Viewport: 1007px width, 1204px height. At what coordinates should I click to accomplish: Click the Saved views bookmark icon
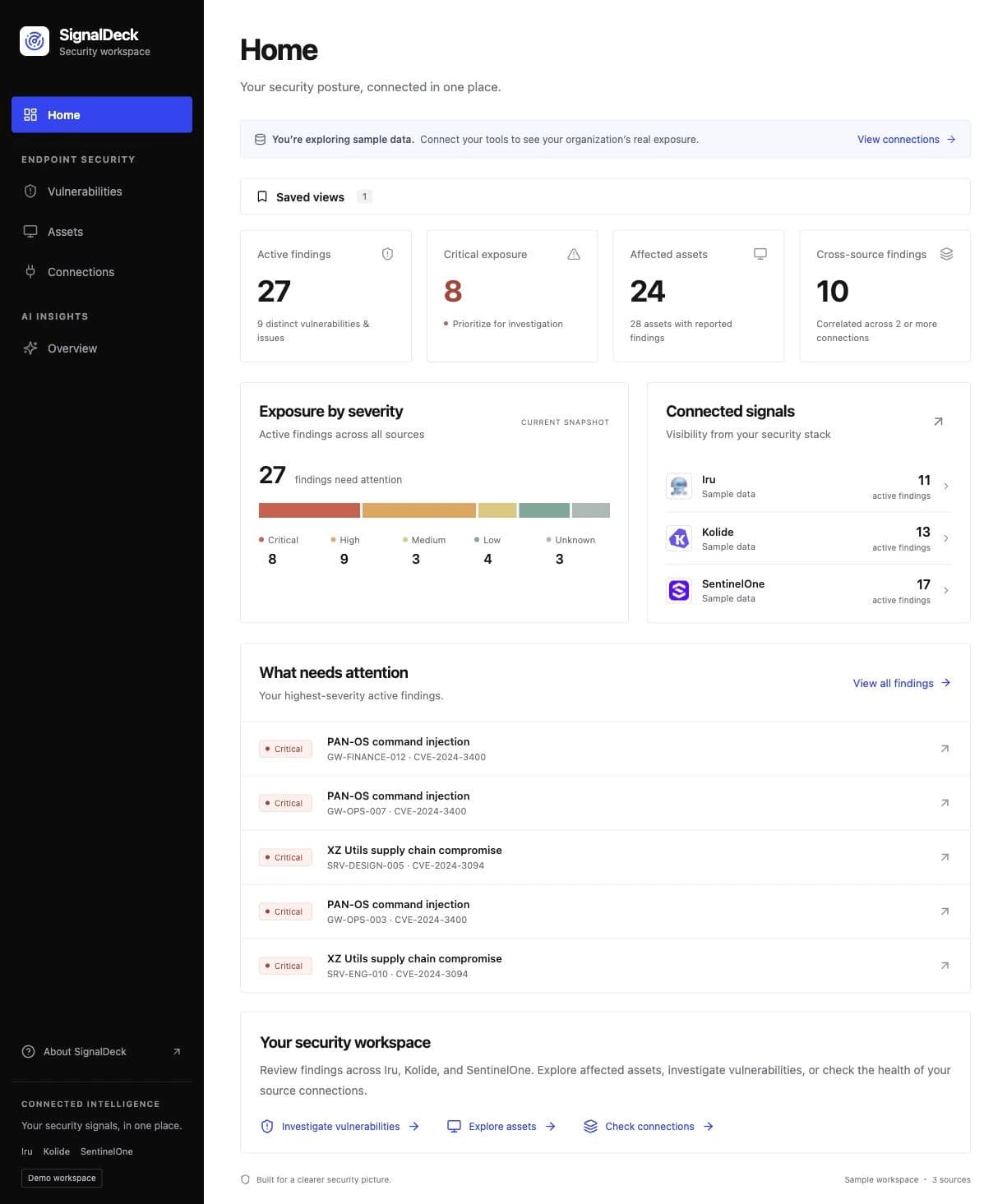pyautogui.click(x=262, y=196)
